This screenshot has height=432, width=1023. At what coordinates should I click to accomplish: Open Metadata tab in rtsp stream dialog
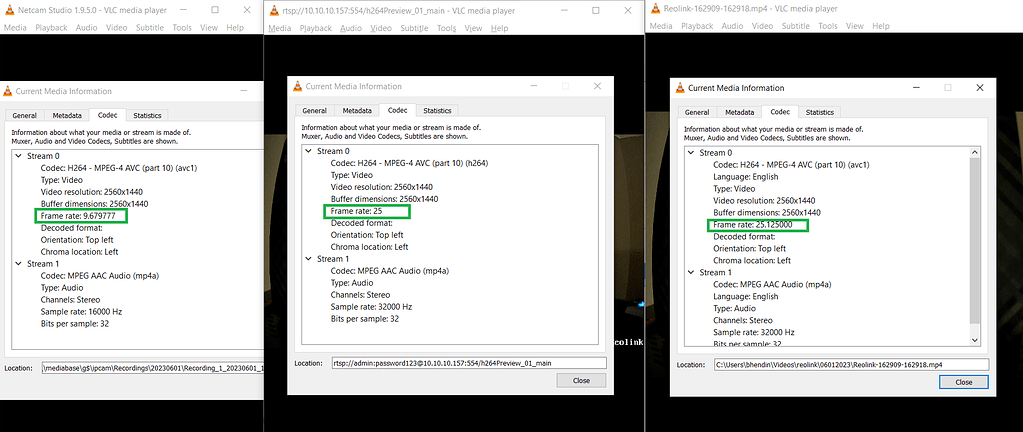pyautogui.click(x=357, y=110)
